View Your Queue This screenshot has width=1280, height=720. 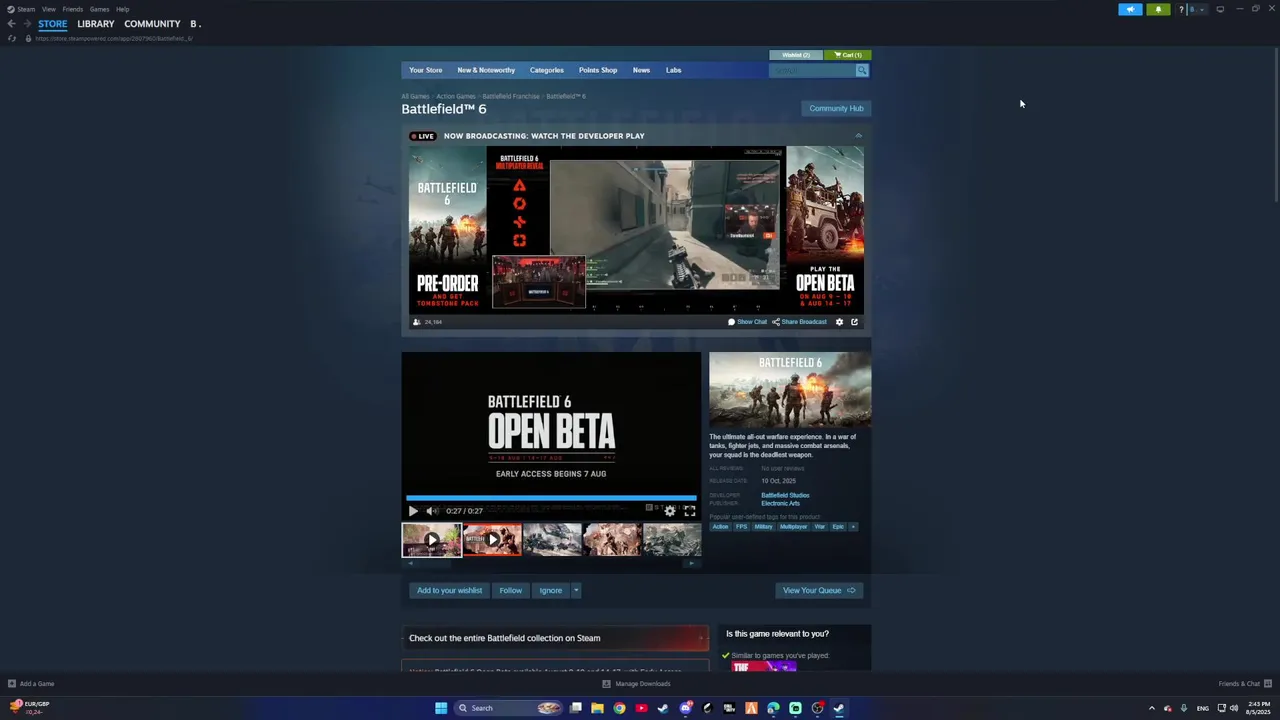[819, 590]
